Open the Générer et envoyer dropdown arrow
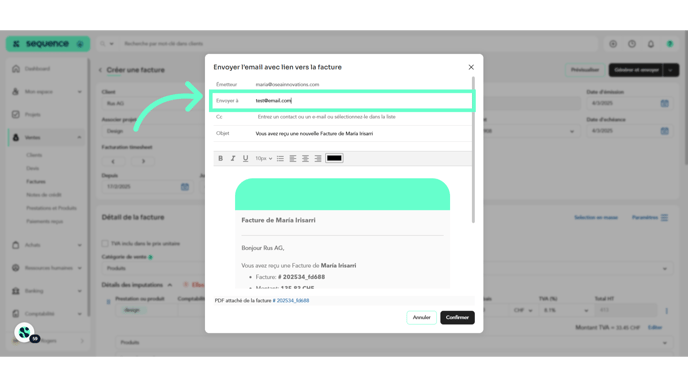 pos(671,70)
